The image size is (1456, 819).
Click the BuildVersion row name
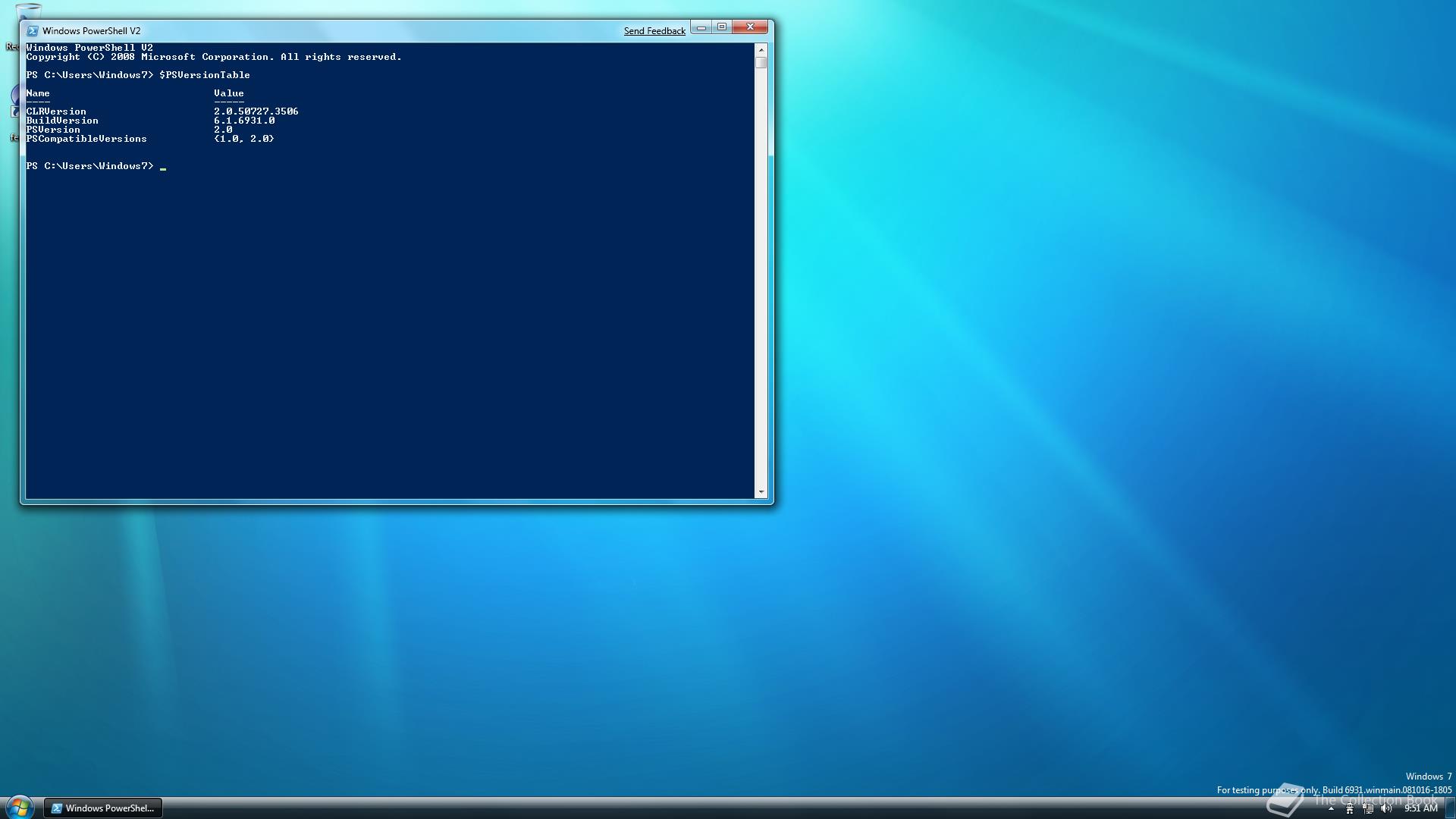62,121
